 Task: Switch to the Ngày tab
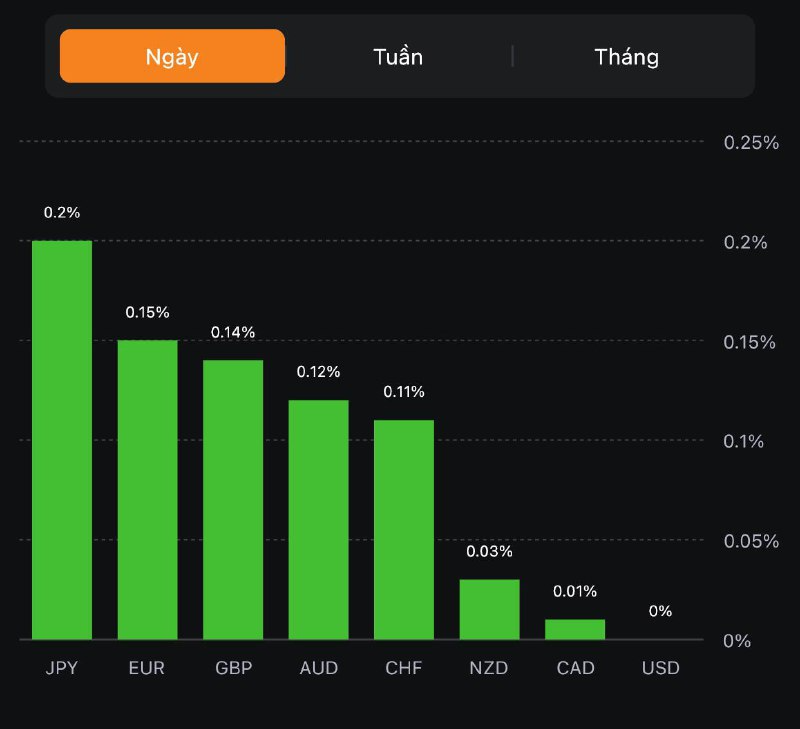click(172, 56)
